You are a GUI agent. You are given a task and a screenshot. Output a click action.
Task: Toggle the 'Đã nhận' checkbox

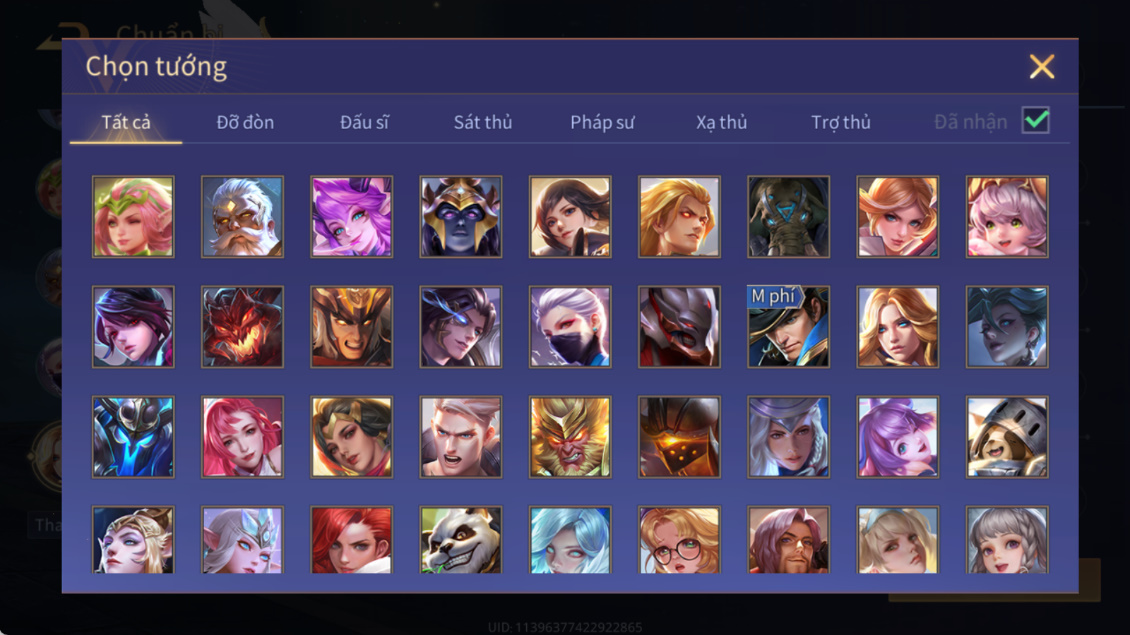(1036, 120)
